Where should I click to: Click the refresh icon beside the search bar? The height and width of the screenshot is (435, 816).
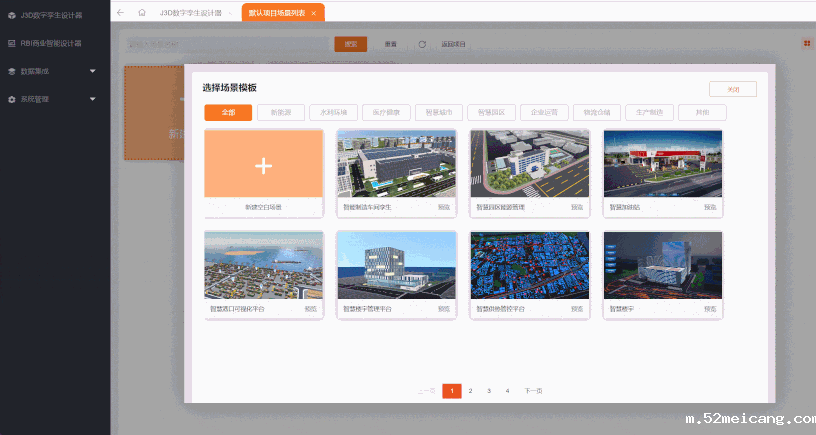[422, 44]
